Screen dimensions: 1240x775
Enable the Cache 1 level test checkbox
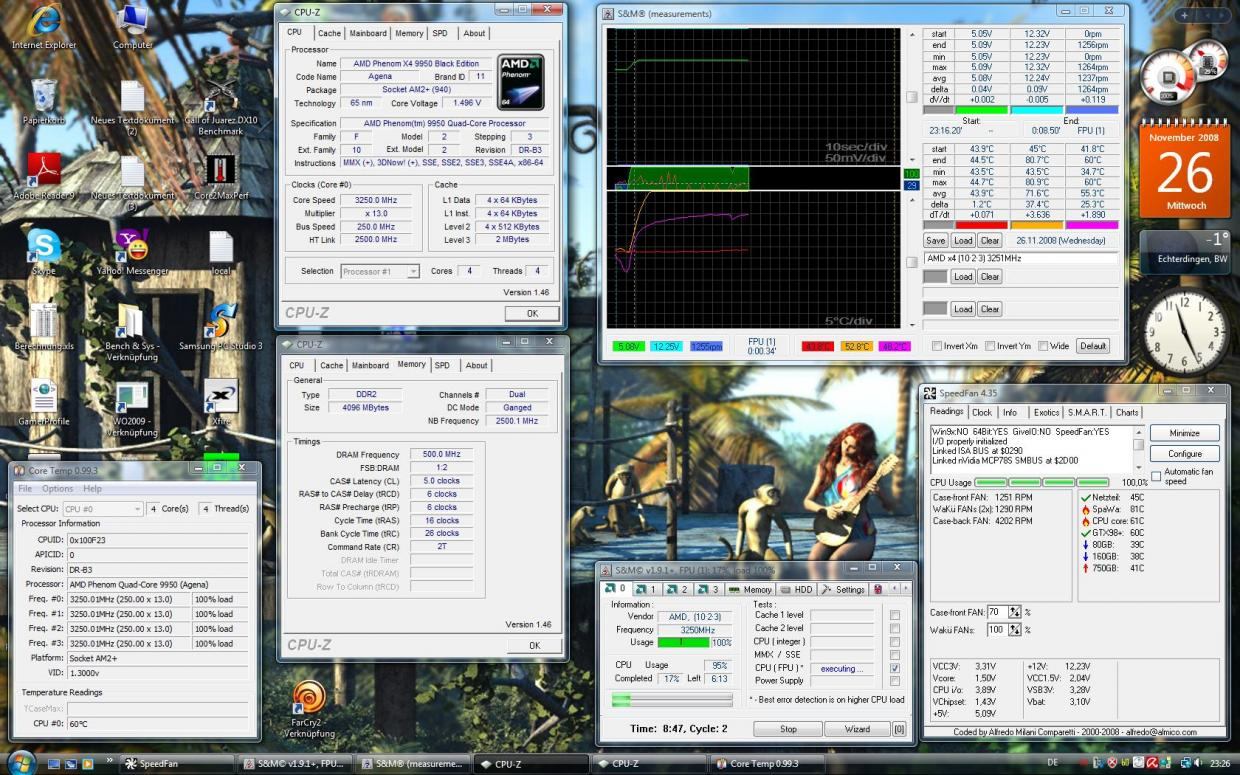pos(895,615)
